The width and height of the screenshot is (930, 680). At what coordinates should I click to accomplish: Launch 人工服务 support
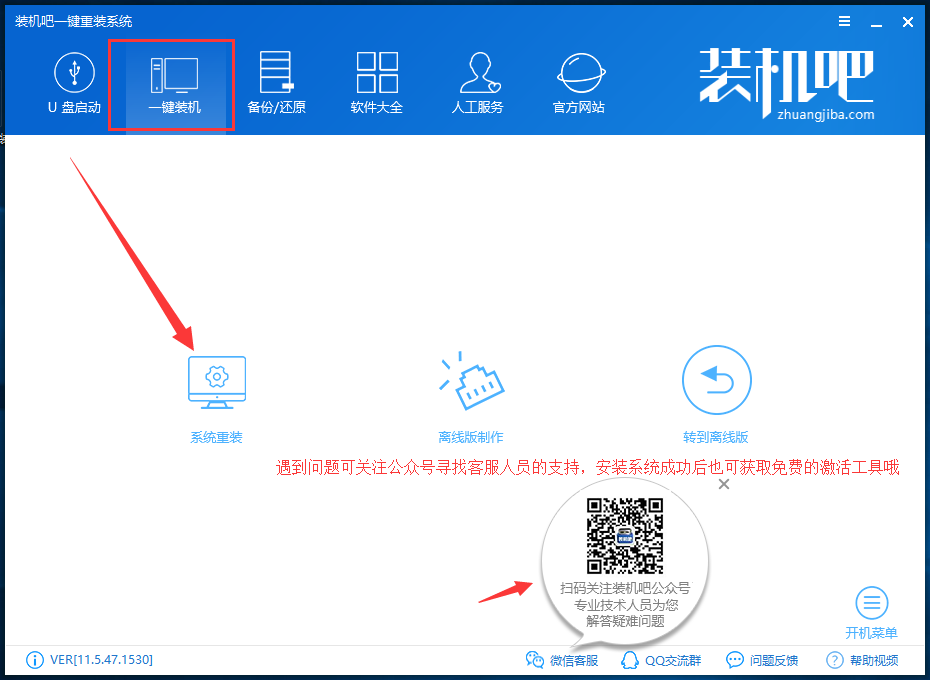pos(478,83)
